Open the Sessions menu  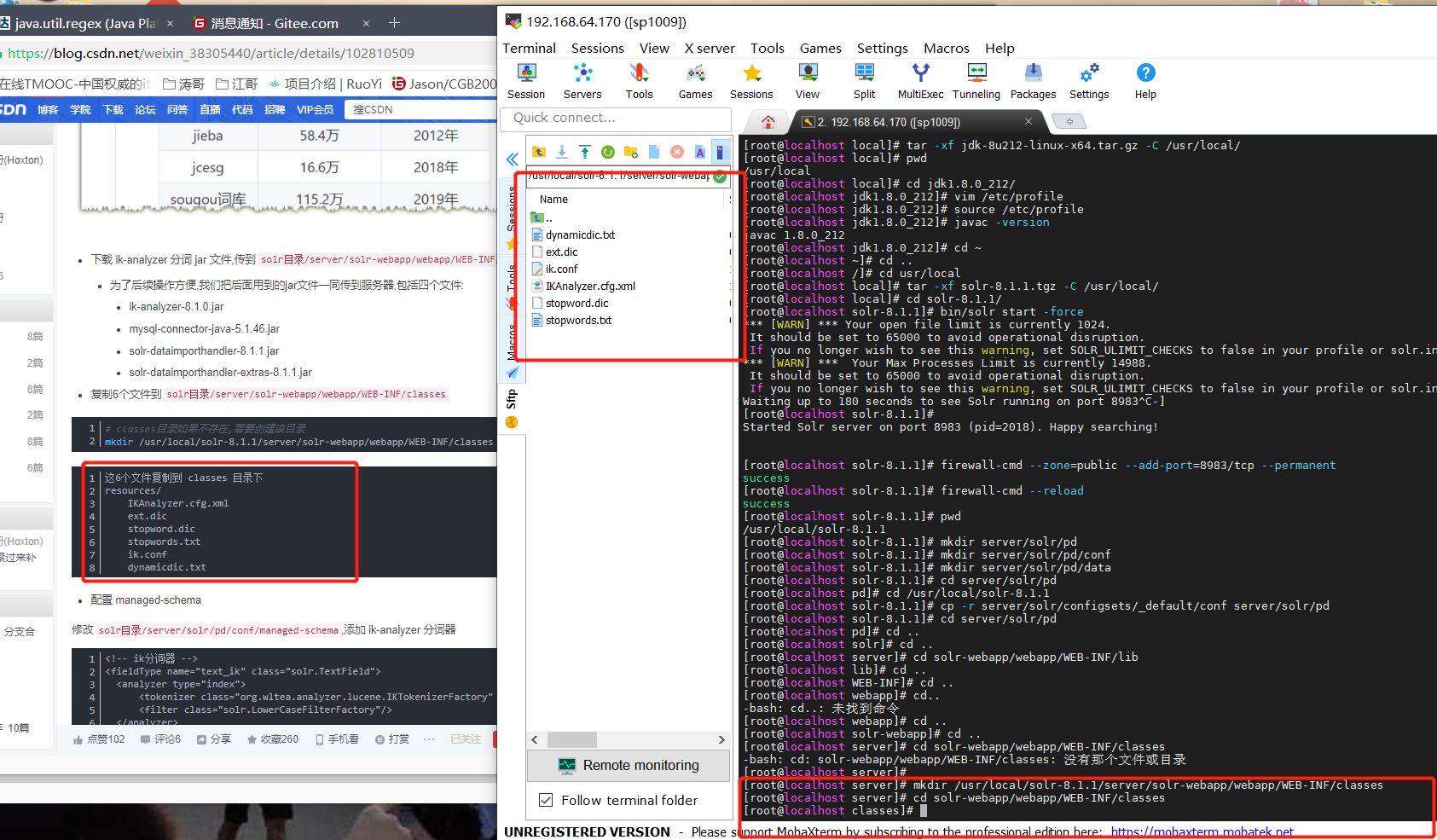pyautogui.click(x=597, y=49)
